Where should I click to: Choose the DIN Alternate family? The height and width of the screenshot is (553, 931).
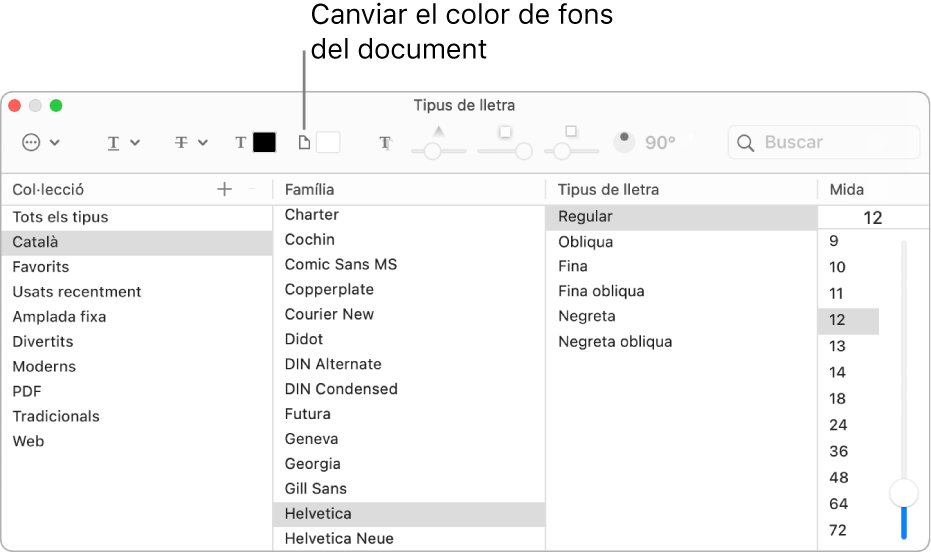click(x=409, y=365)
